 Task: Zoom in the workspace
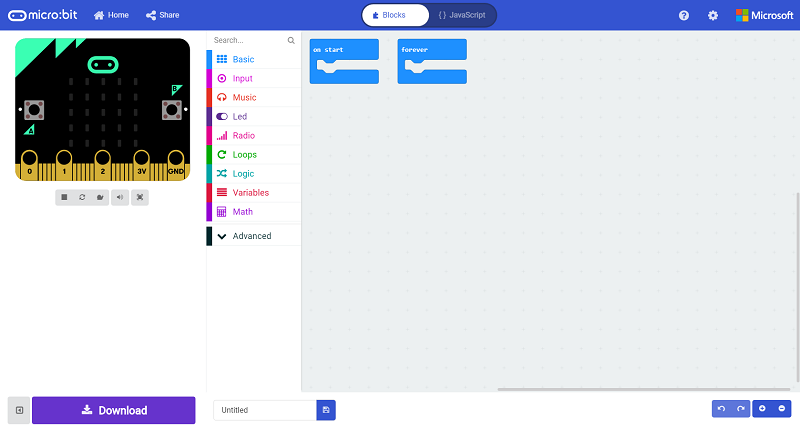[x=762, y=409]
